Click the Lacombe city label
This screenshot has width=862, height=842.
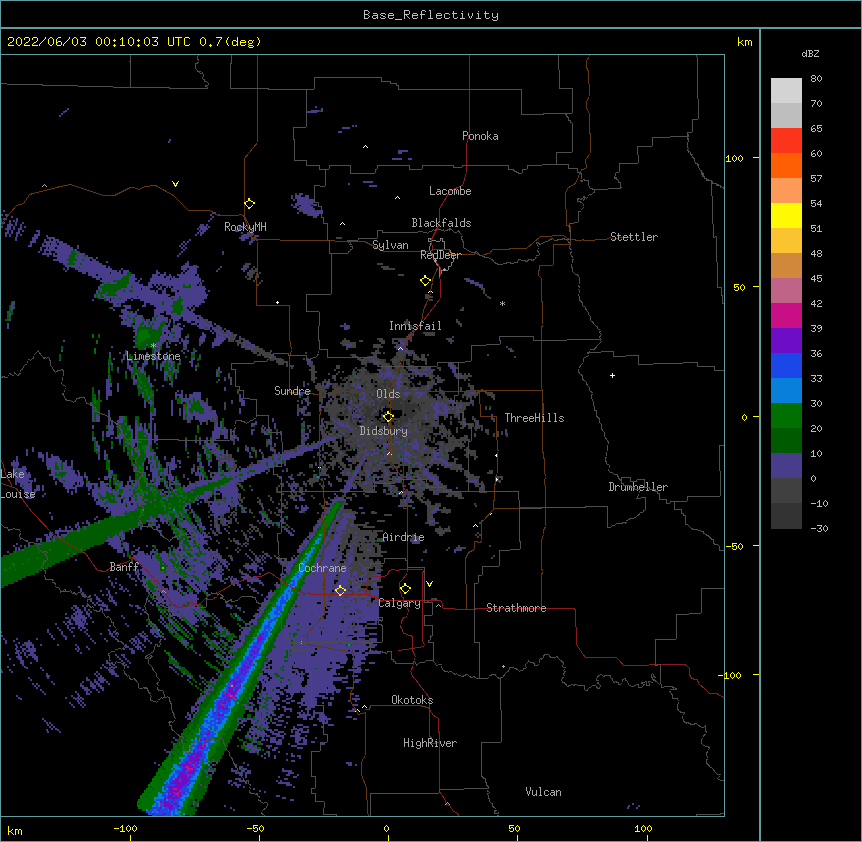[x=450, y=191]
